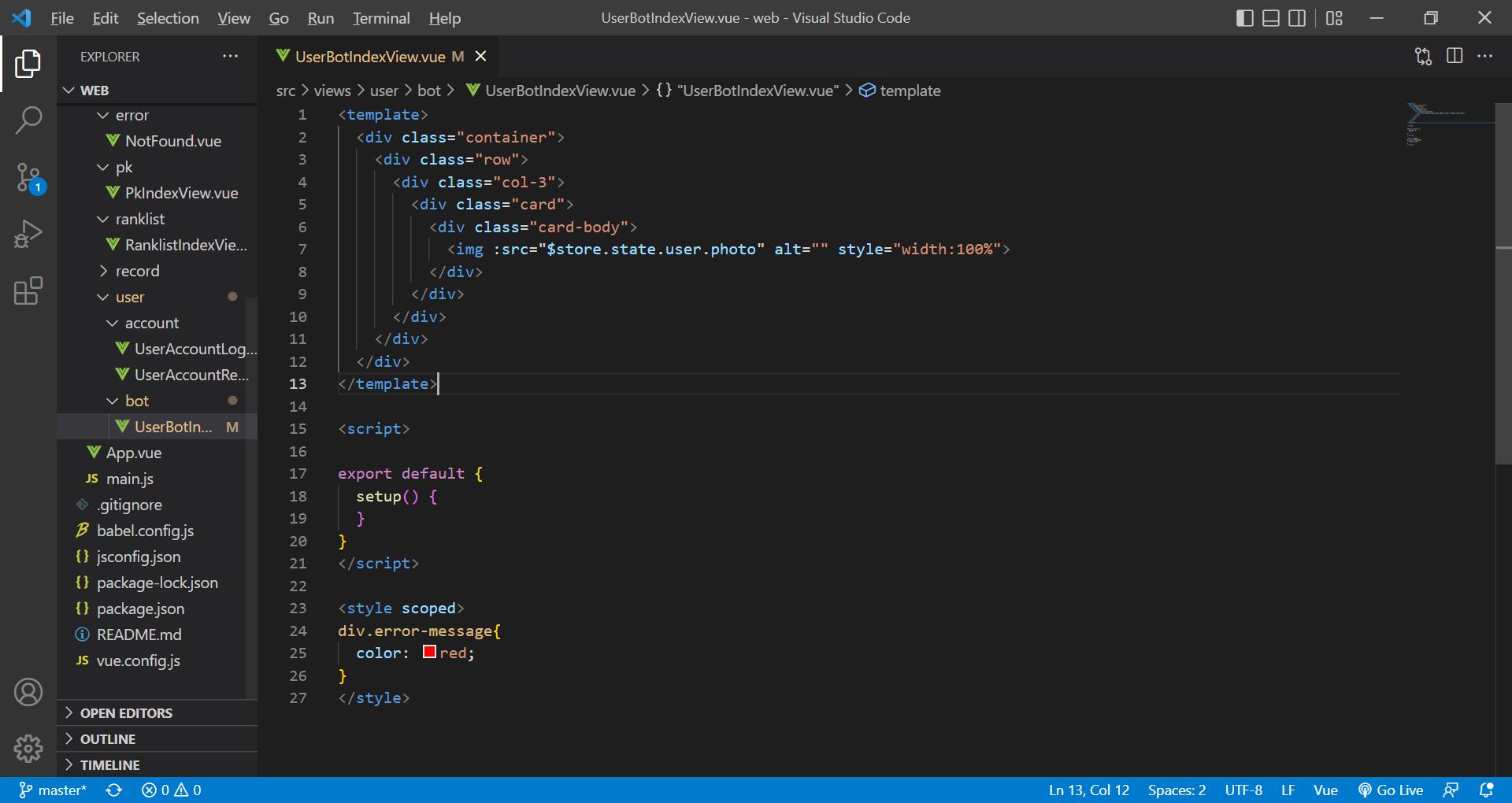Select the UserBotIndexView.vue editor tab
Image resolution: width=1512 pixels, height=803 pixels.
pyautogui.click(x=370, y=57)
